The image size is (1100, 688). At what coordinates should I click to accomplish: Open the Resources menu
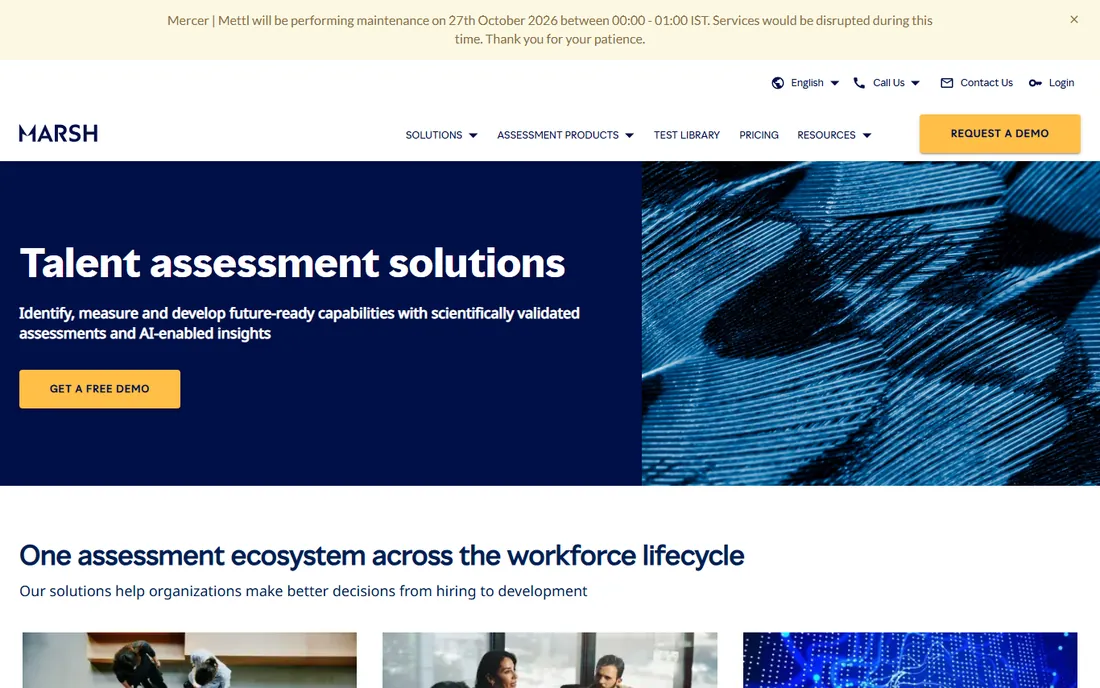[826, 135]
